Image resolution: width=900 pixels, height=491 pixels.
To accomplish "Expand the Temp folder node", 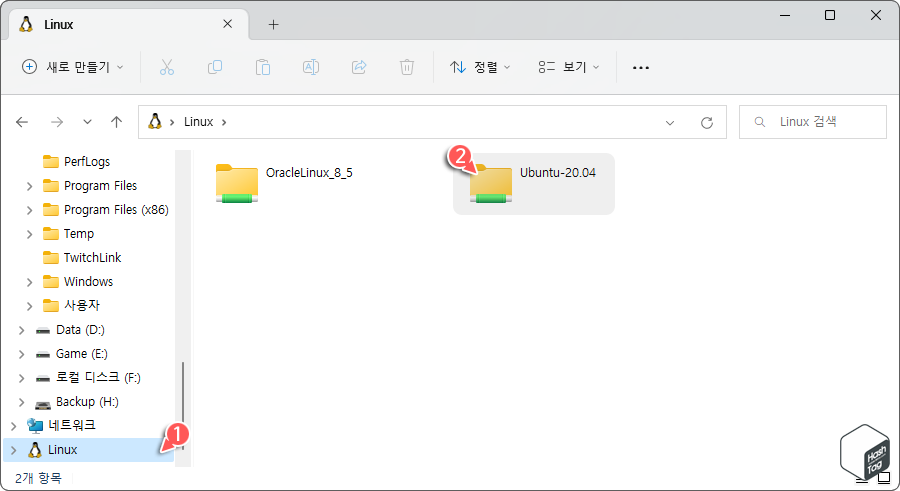I will 29,234.
